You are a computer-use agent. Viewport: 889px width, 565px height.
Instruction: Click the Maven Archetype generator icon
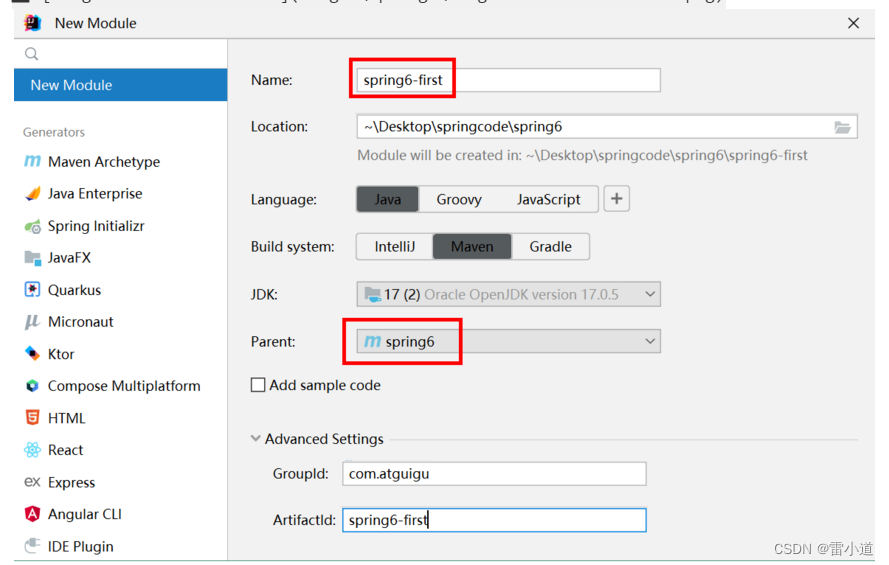(x=32, y=162)
